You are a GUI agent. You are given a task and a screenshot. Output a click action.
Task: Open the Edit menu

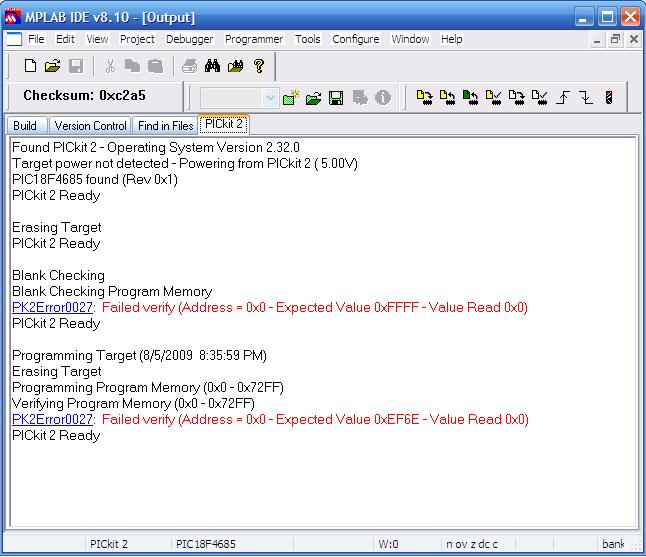[x=65, y=39]
